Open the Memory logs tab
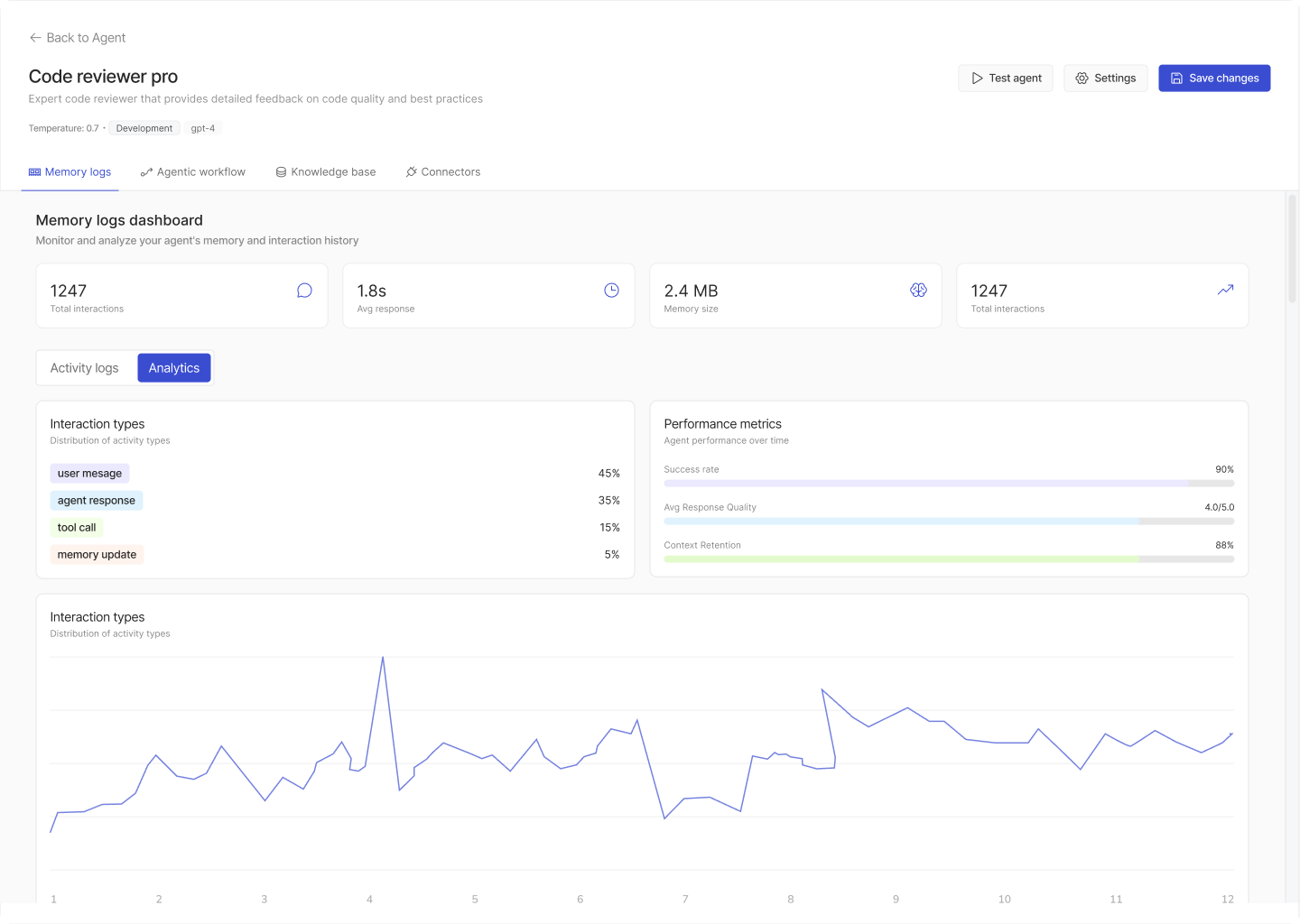 click(x=70, y=172)
